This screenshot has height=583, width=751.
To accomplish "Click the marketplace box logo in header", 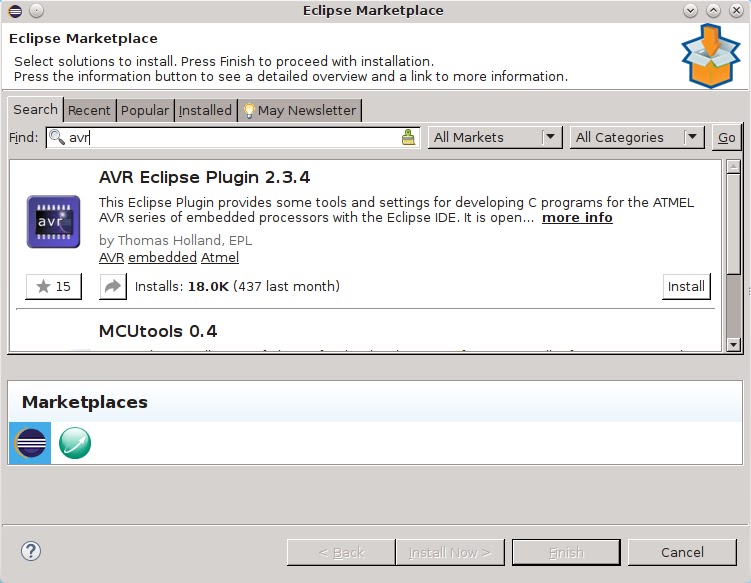I will click(711, 57).
